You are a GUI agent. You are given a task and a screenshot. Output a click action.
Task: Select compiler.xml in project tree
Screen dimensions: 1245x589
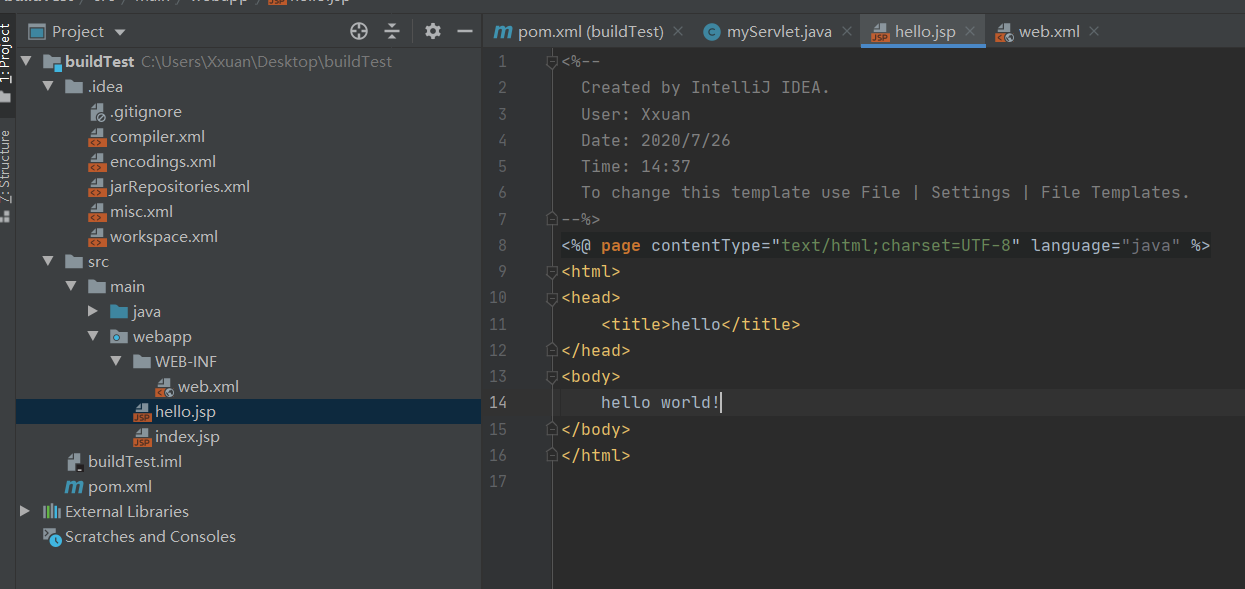[157, 137]
